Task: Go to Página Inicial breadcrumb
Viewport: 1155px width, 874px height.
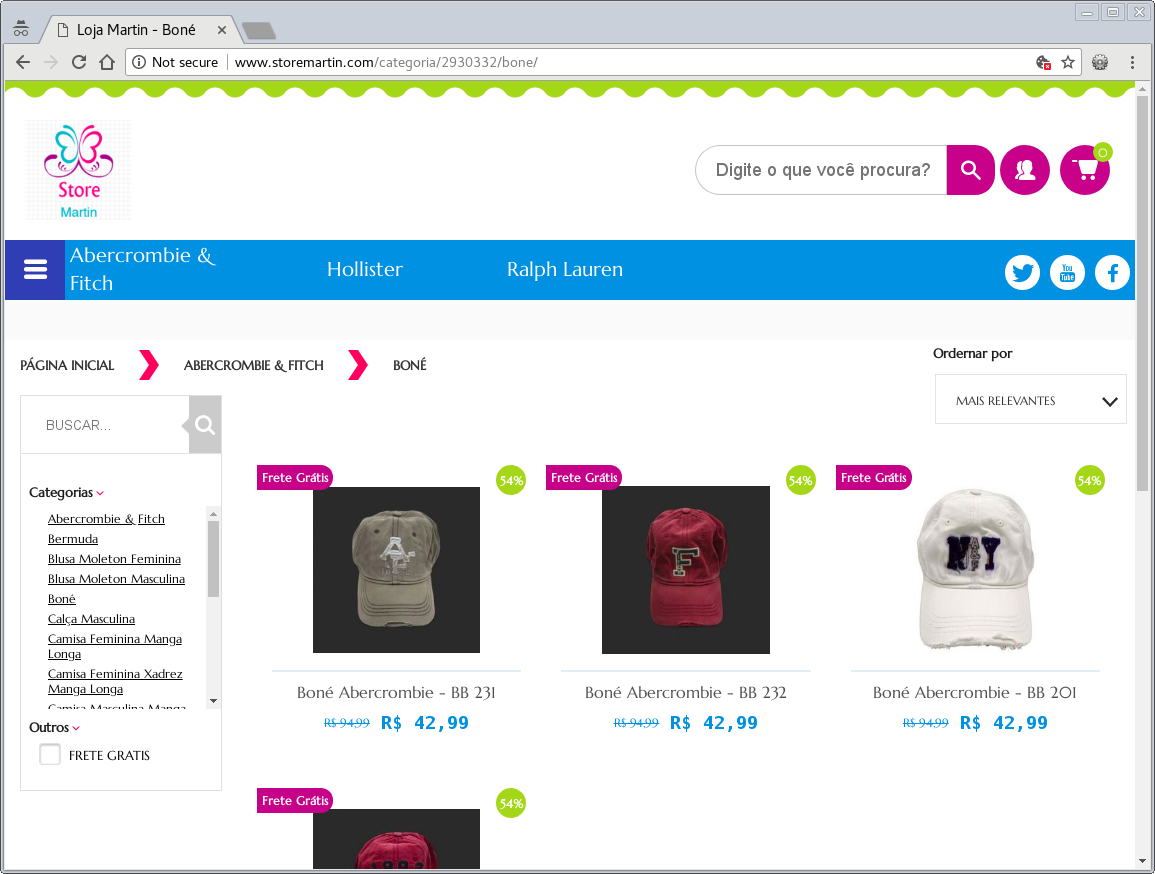Action: tap(67, 365)
